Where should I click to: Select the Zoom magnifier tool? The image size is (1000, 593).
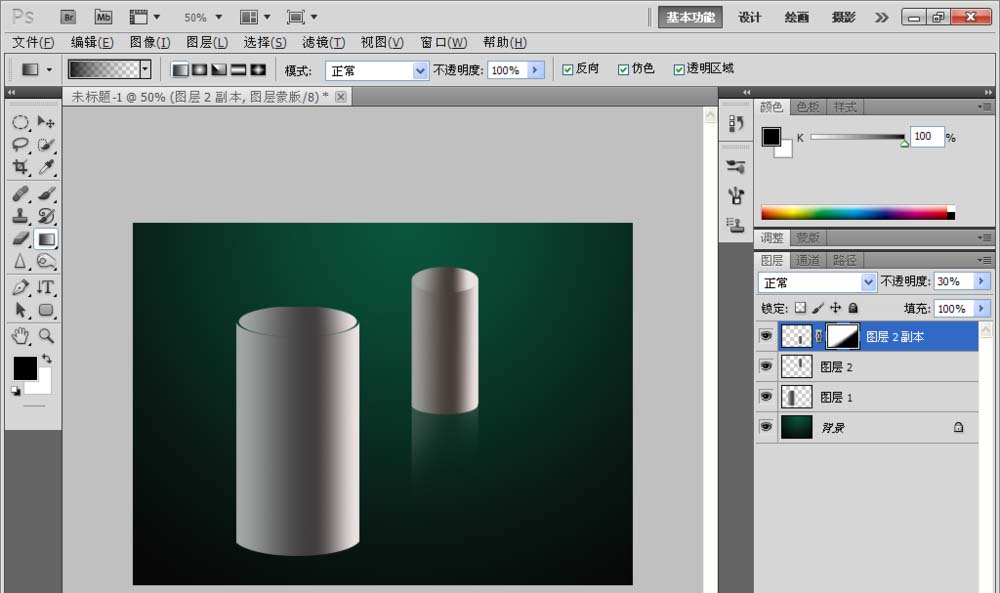(46, 335)
